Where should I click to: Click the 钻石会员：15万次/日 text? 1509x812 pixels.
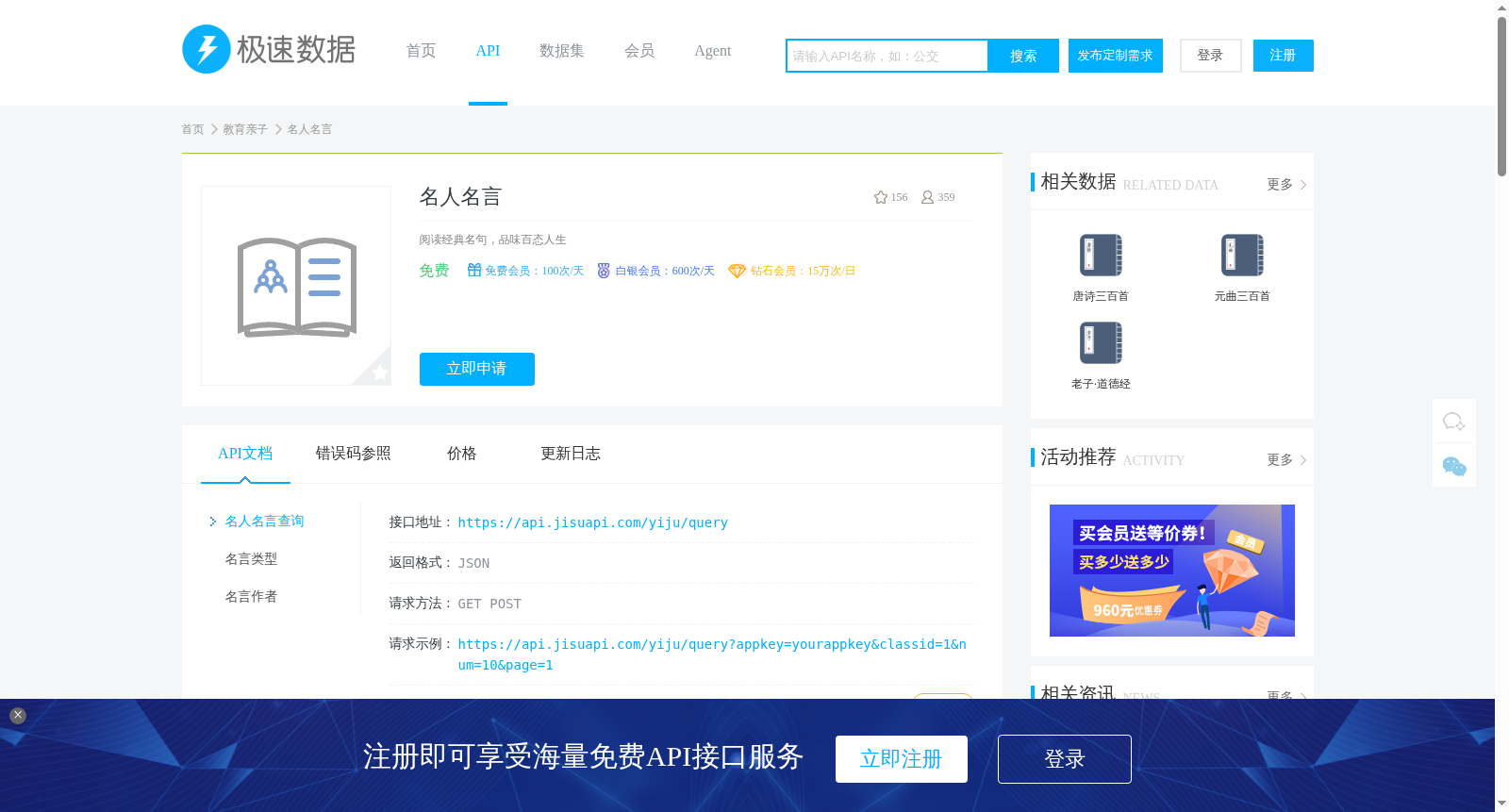(x=804, y=271)
